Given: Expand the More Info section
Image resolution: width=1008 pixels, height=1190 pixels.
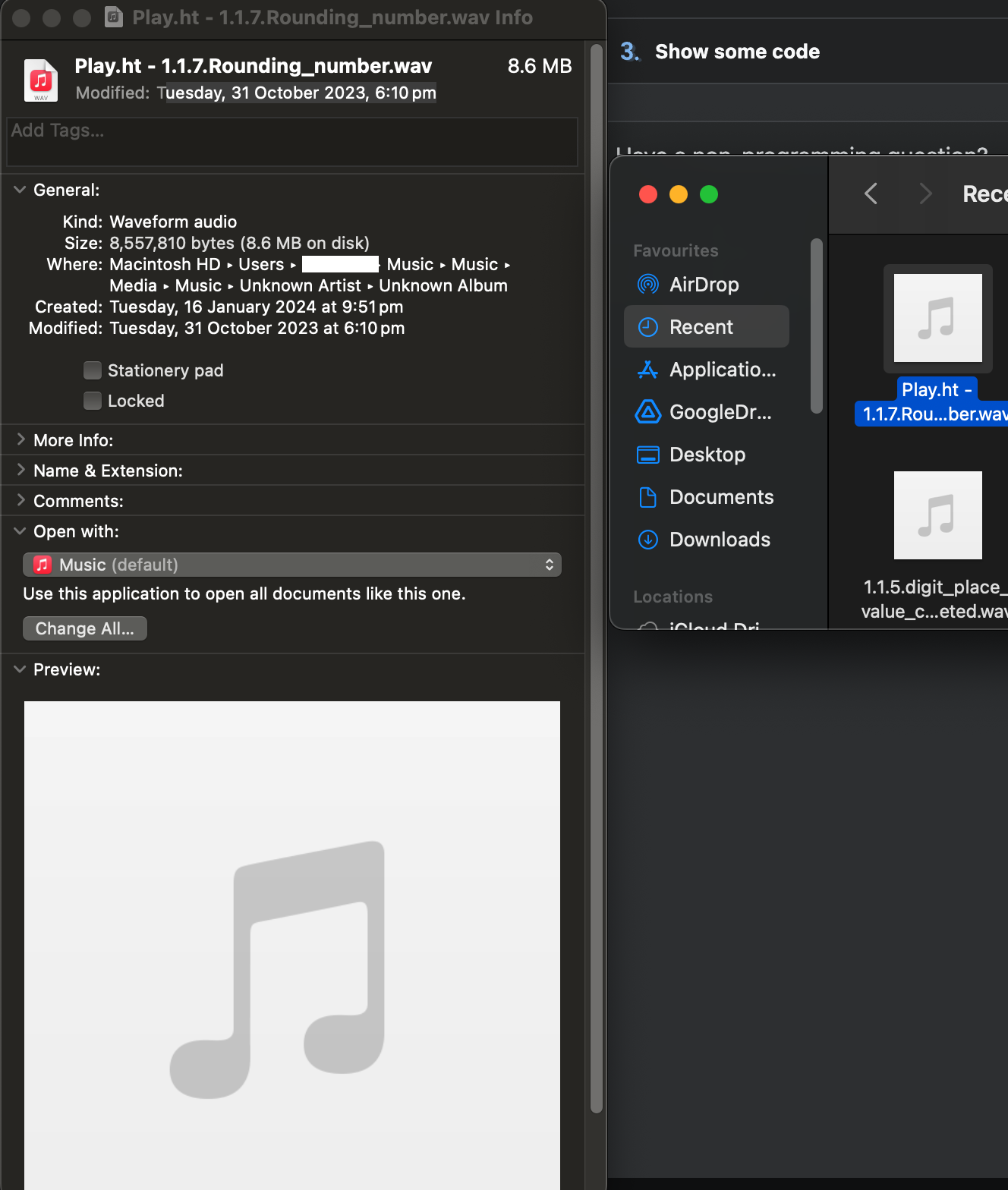Looking at the screenshot, I should click(x=20, y=439).
